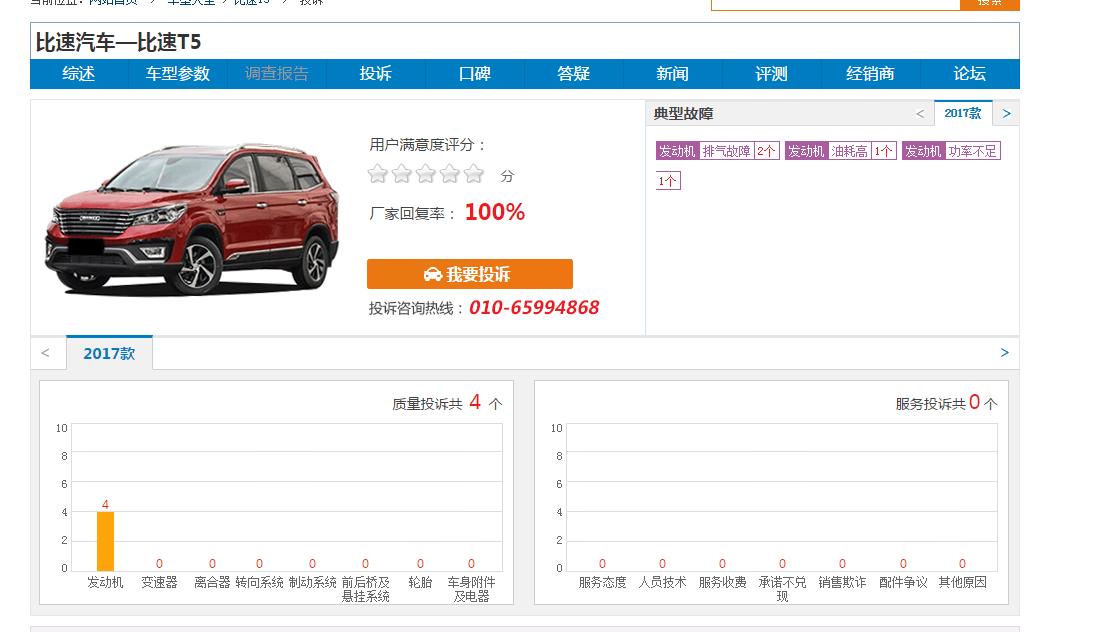Switch to the 口碑 tab
This screenshot has height=632, width=1105.
pos(474,73)
